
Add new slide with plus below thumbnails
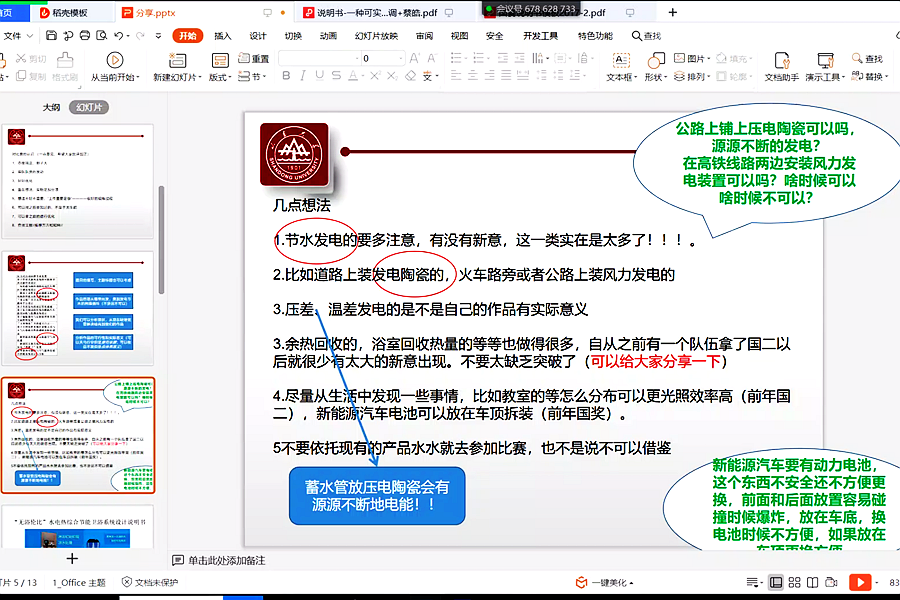pos(72,558)
